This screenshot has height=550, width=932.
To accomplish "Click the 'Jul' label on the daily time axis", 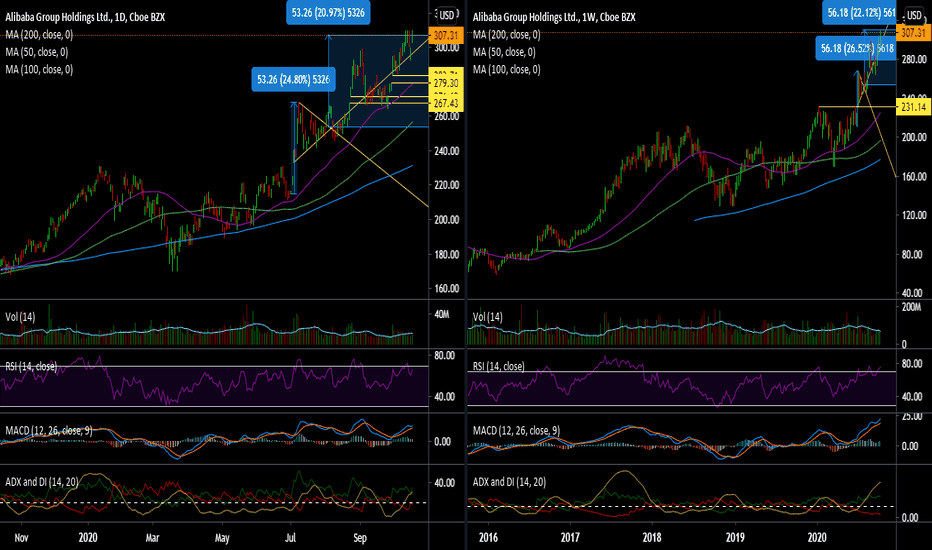I will (x=290, y=538).
